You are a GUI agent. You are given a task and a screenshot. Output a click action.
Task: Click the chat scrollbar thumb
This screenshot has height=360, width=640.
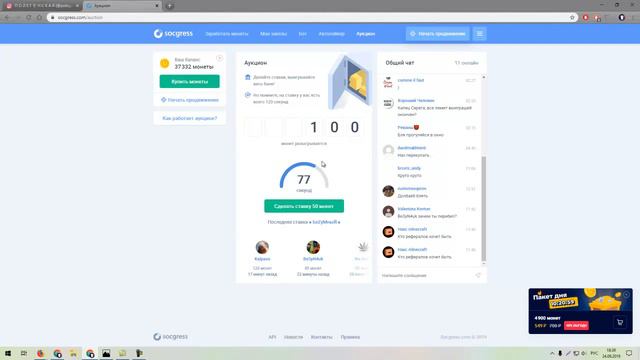484,208
